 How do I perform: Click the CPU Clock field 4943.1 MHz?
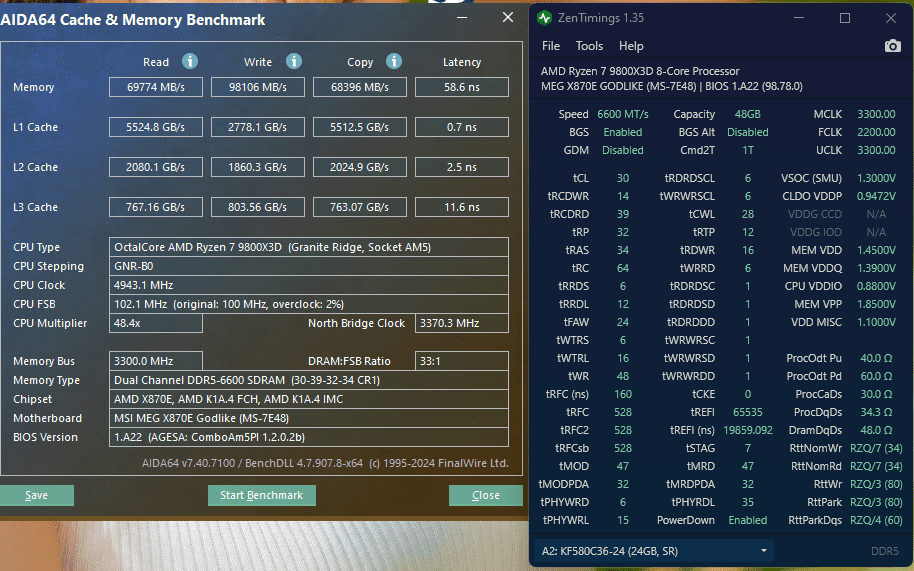coord(309,285)
